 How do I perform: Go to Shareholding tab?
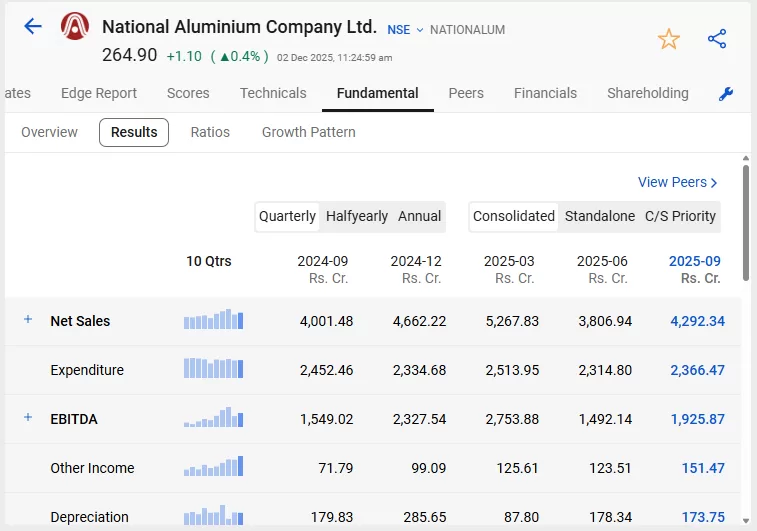(x=648, y=93)
